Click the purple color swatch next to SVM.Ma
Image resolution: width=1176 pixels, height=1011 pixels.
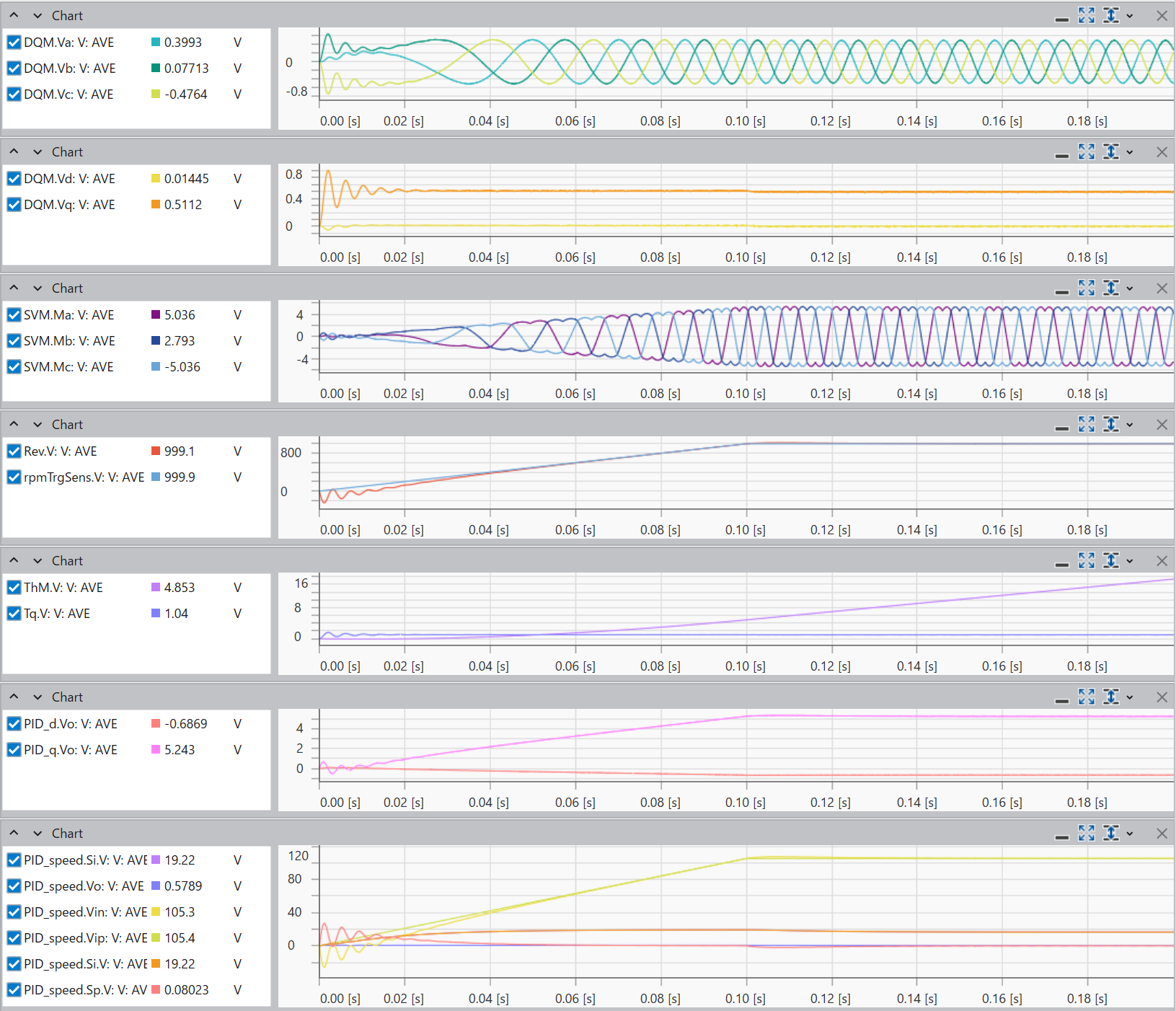tap(156, 315)
